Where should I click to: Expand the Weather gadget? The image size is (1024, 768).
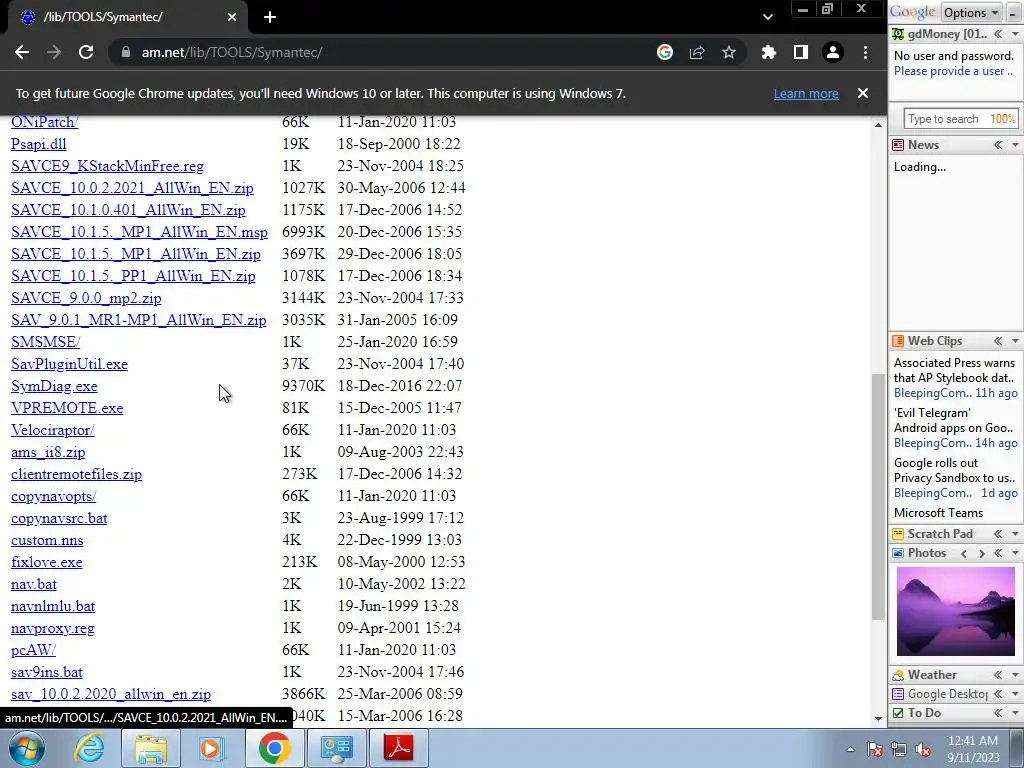(x=998, y=675)
